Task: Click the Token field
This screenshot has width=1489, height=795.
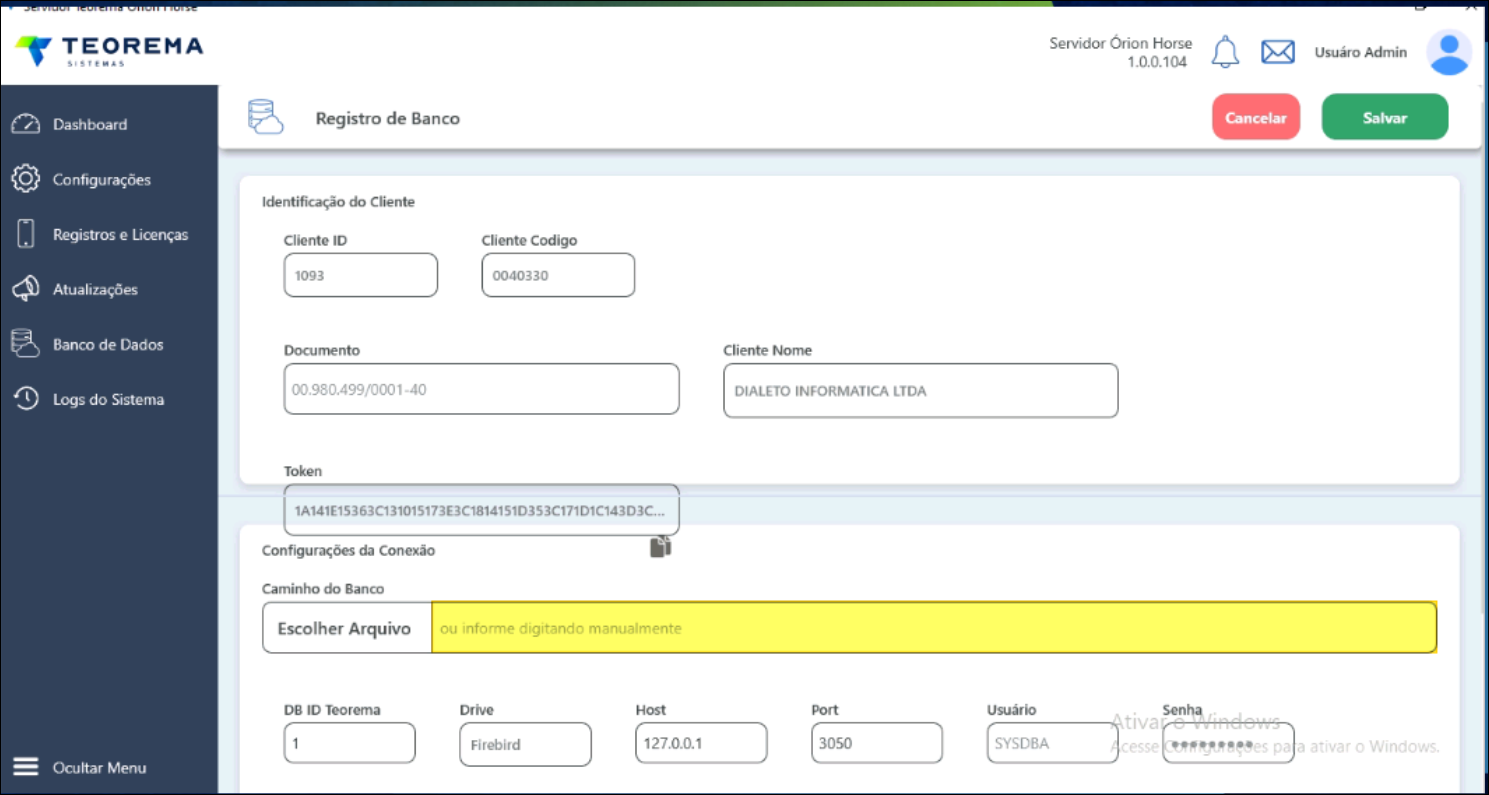Action: (x=481, y=510)
